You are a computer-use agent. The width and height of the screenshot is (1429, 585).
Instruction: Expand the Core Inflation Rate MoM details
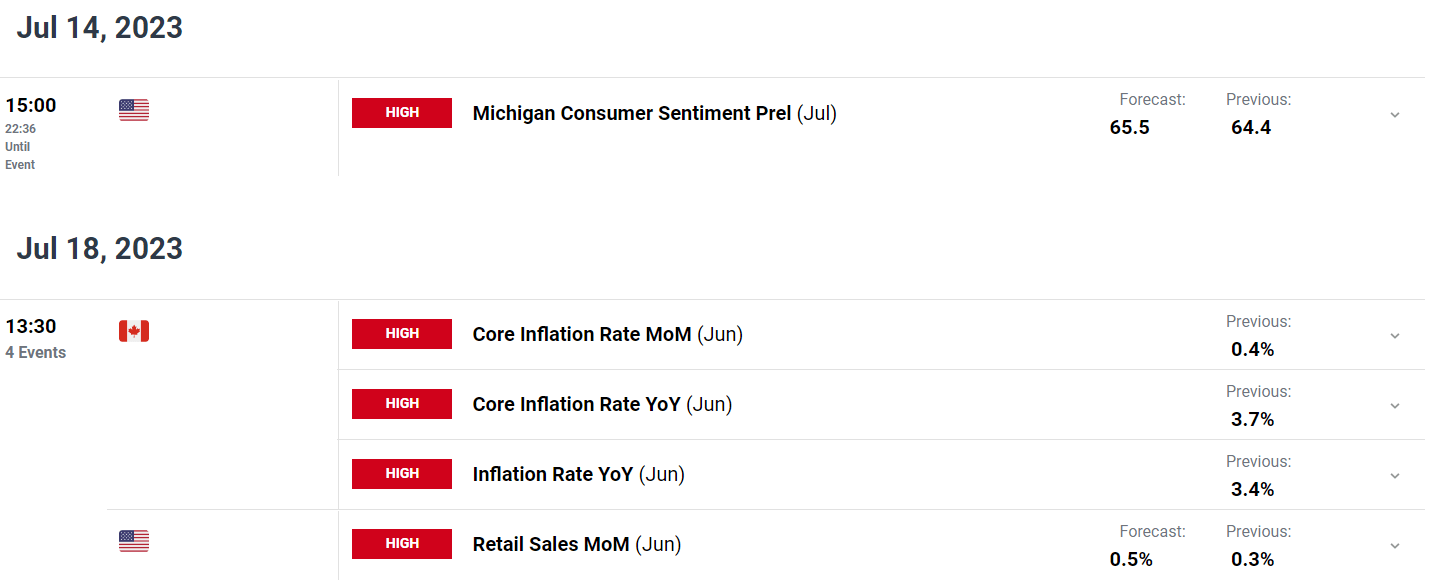tap(1395, 336)
